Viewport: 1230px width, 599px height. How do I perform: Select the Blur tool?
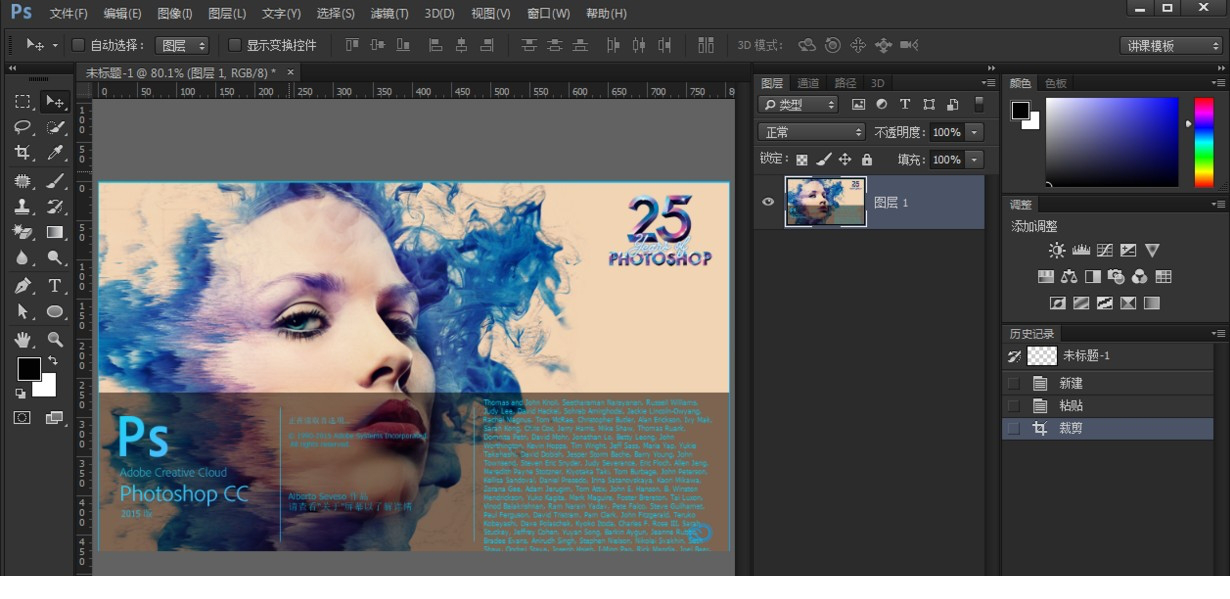pos(22,258)
